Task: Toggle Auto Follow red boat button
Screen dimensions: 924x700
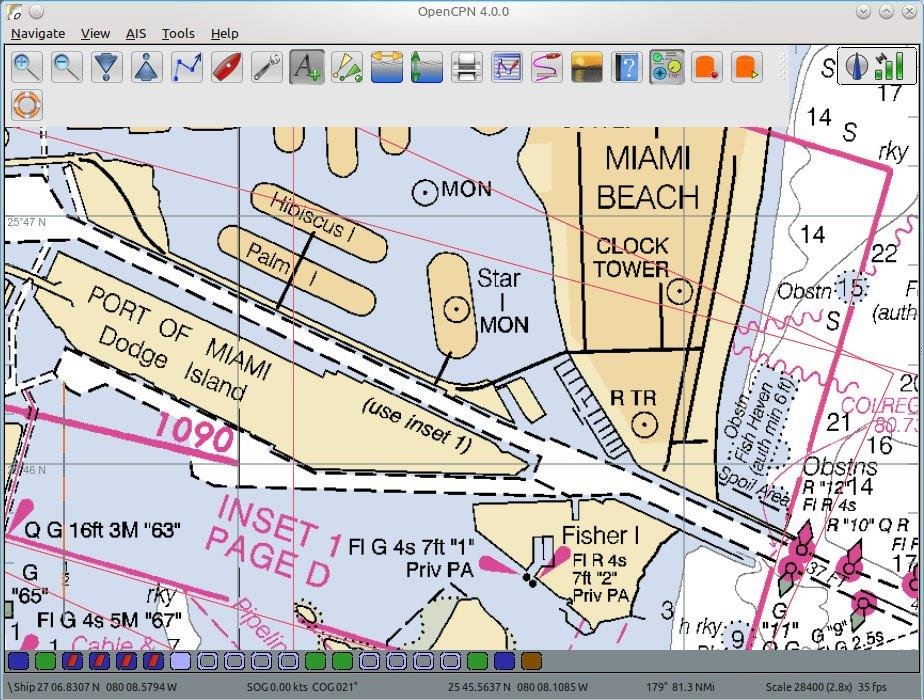Action: 227,67
